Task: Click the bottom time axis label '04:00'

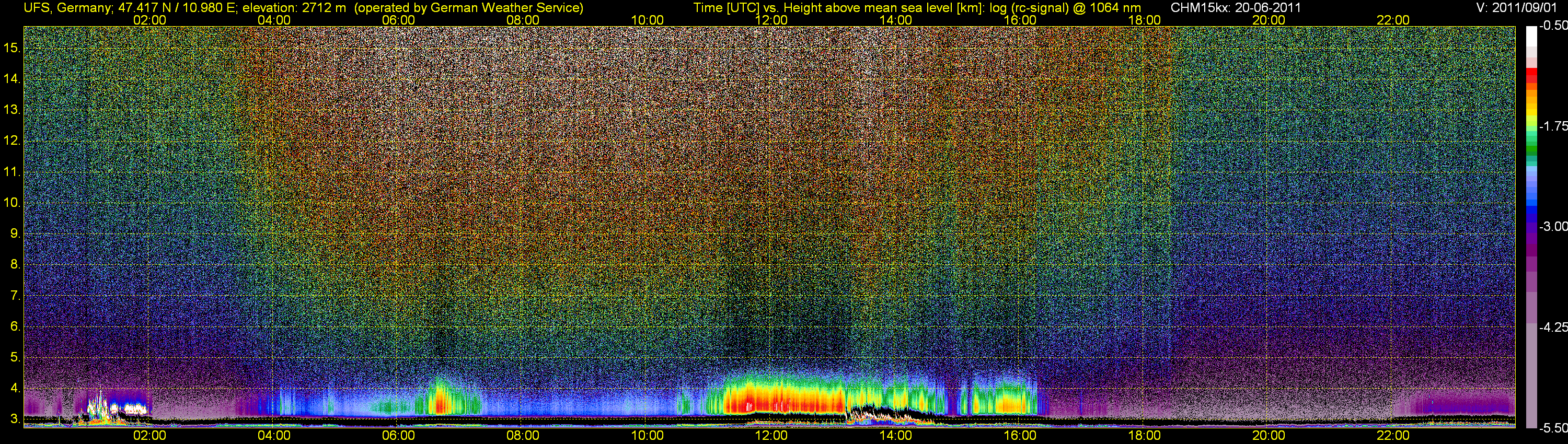Action: tap(274, 436)
